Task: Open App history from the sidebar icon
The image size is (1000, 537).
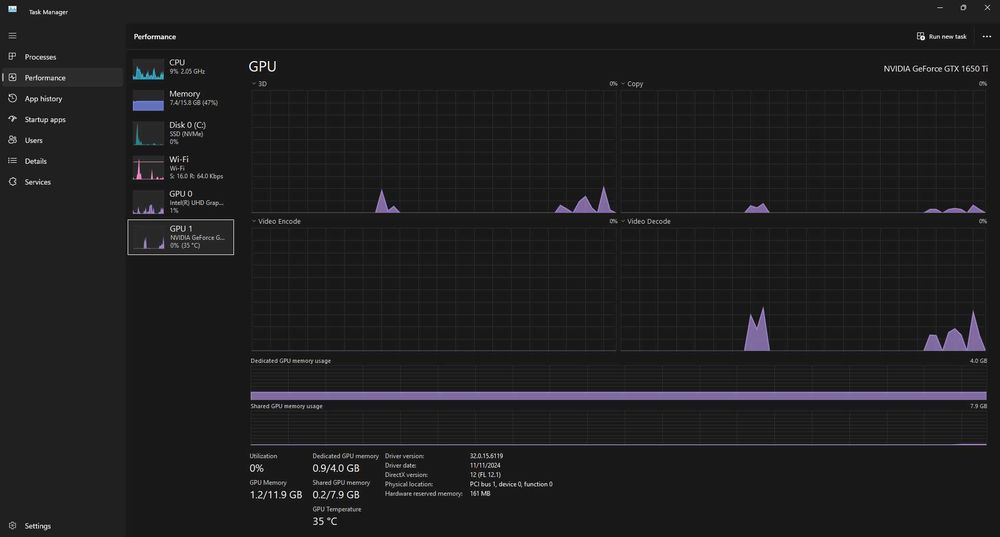Action: coord(12,98)
